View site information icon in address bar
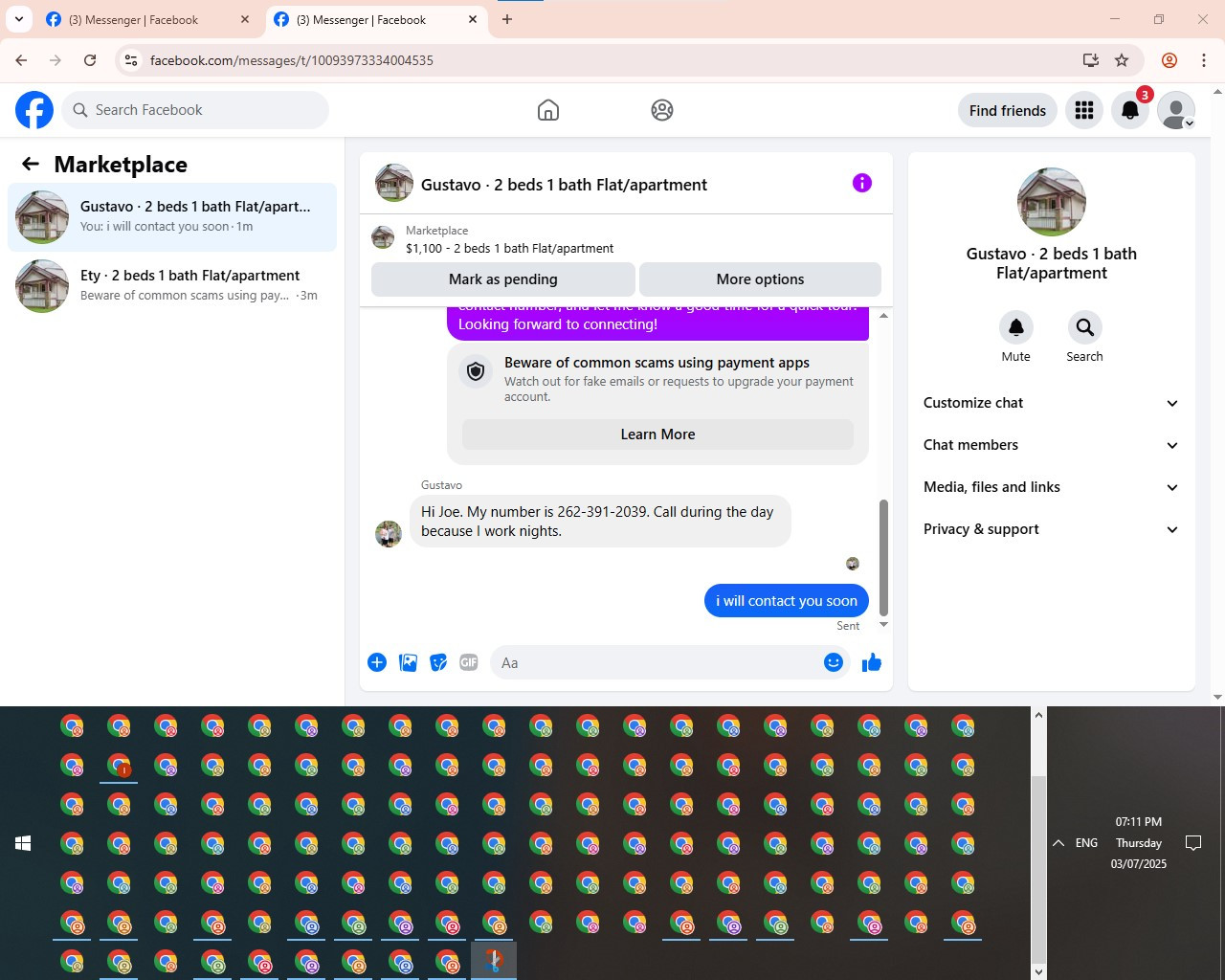The width and height of the screenshot is (1225, 980). tap(131, 60)
